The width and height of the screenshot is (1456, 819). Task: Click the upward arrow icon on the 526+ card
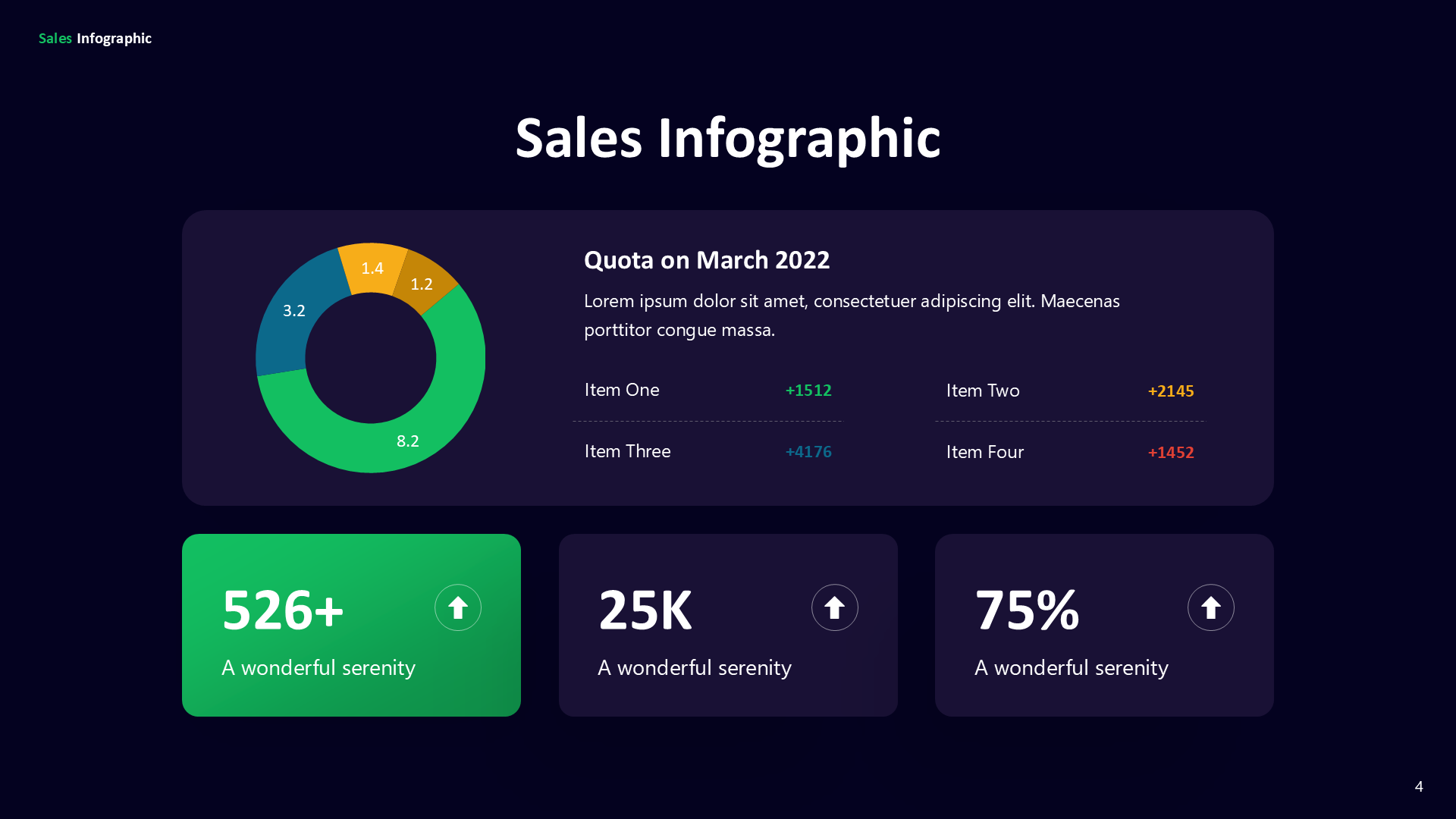(x=458, y=607)
